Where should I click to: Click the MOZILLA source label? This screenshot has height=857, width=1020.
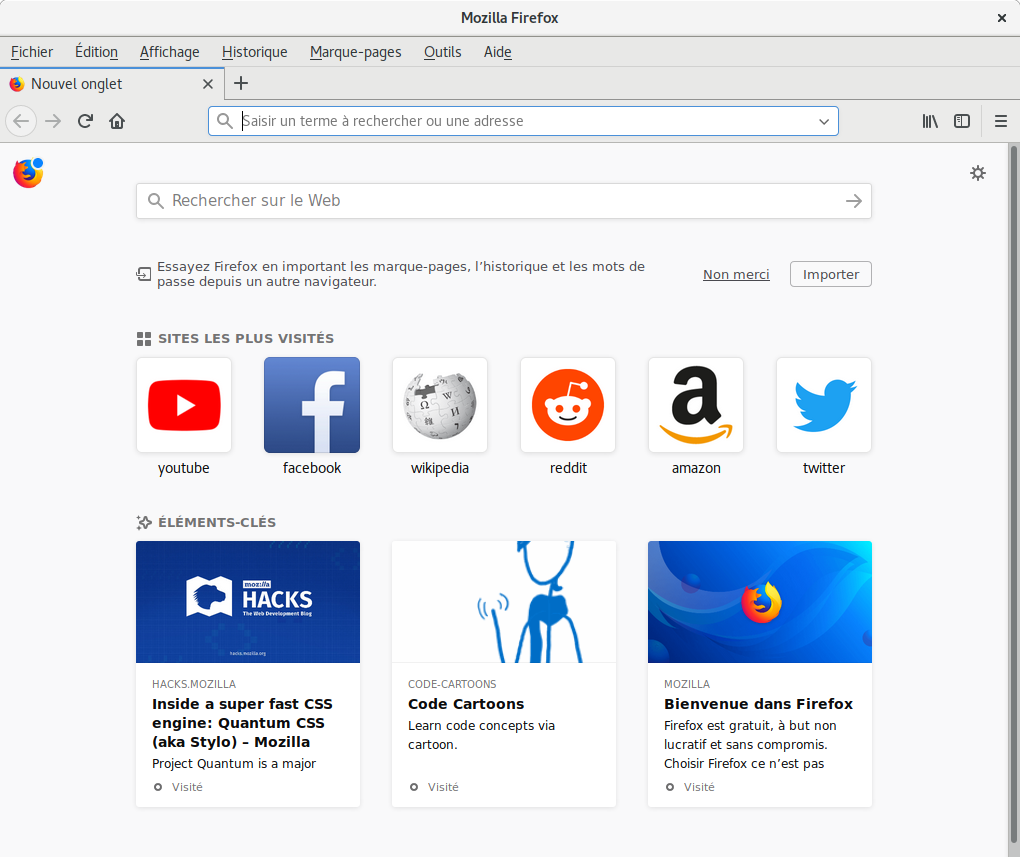pos(687,684)
